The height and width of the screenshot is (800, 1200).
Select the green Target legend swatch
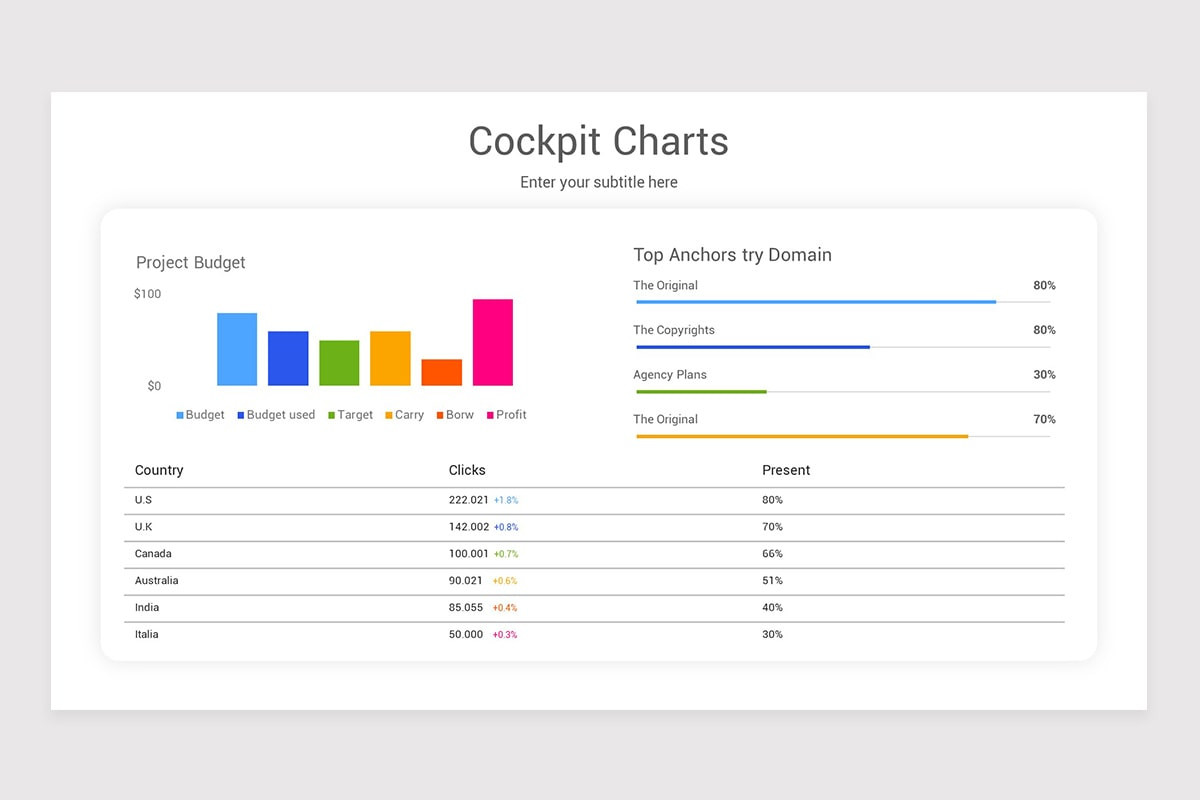332,415
